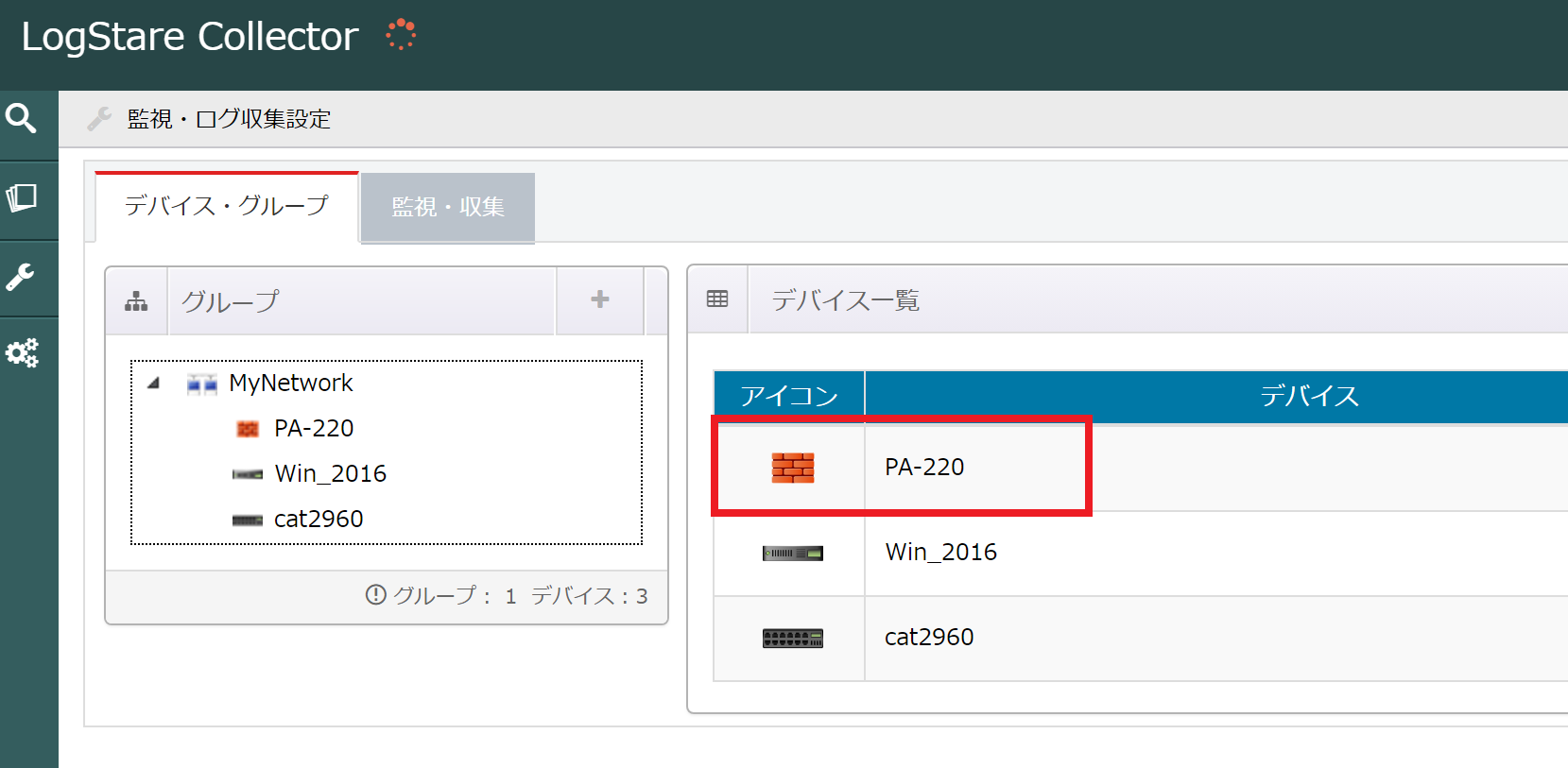
Task: Switch to the 監視・収集 tab
Action: click(x=448, y=207)
